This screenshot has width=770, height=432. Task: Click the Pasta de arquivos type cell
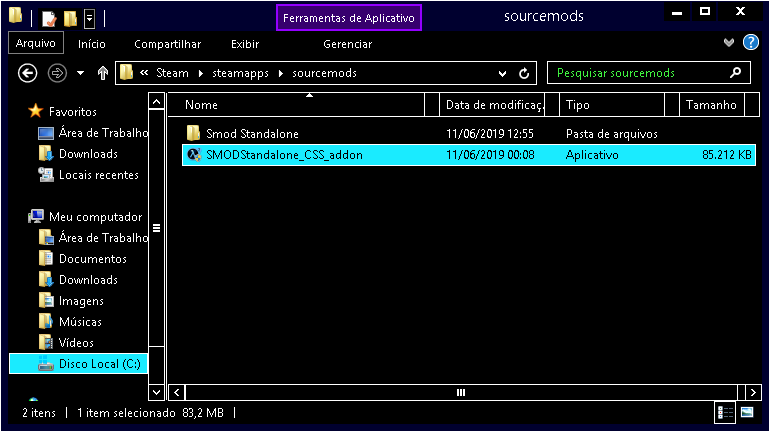click(x=611, y=134)
